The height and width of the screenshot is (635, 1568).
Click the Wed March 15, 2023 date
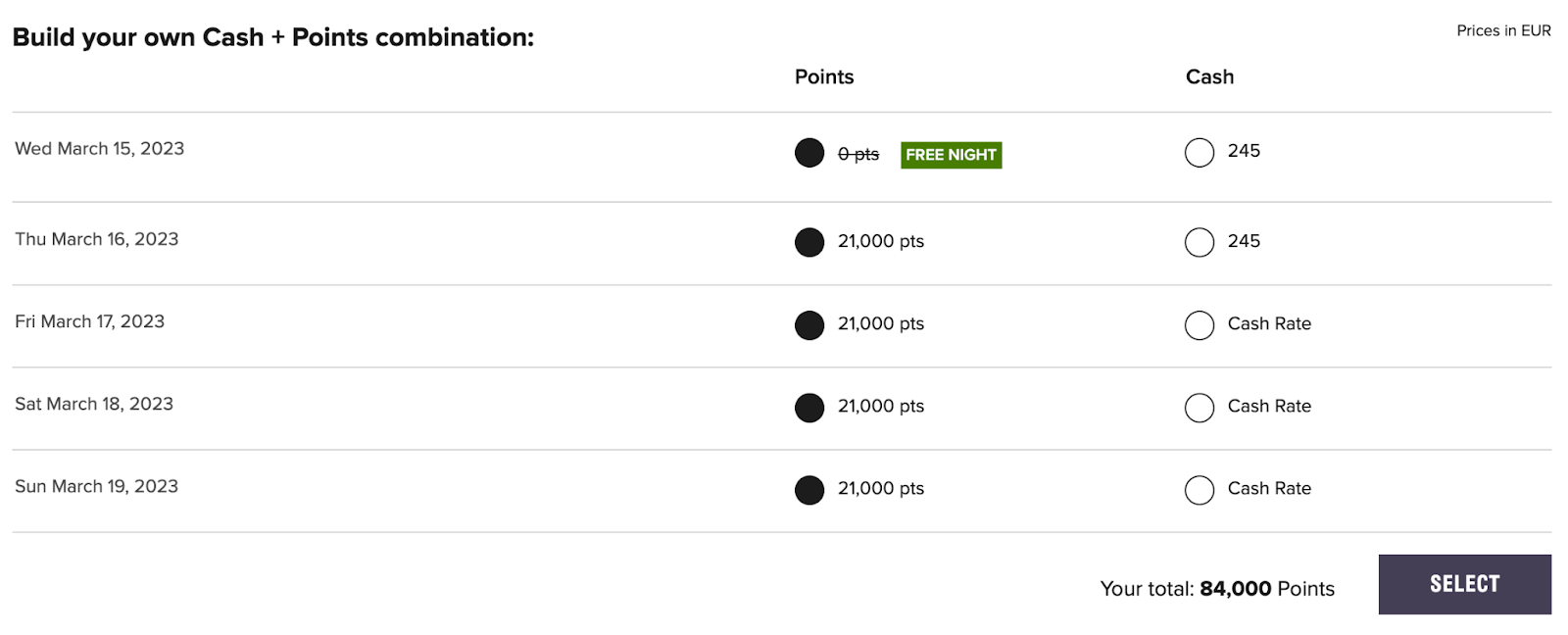(100, 149)
